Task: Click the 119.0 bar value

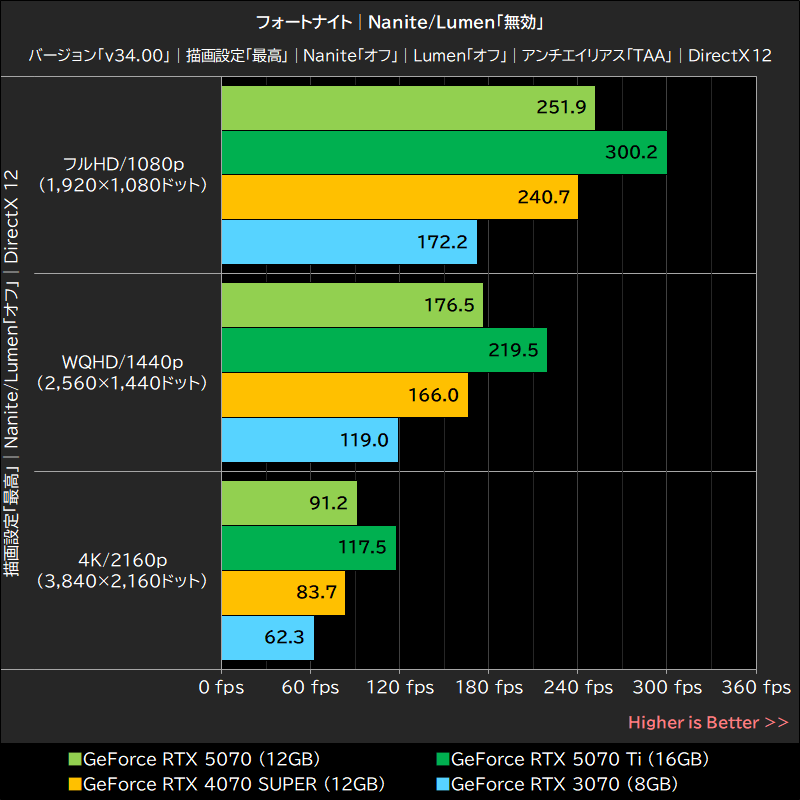Action: pos(364,440)
